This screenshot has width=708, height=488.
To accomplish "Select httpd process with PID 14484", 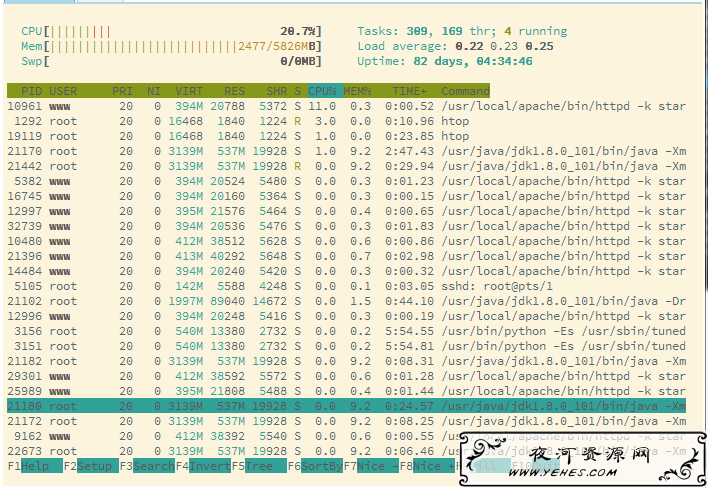I will click(x=346, y=271).
